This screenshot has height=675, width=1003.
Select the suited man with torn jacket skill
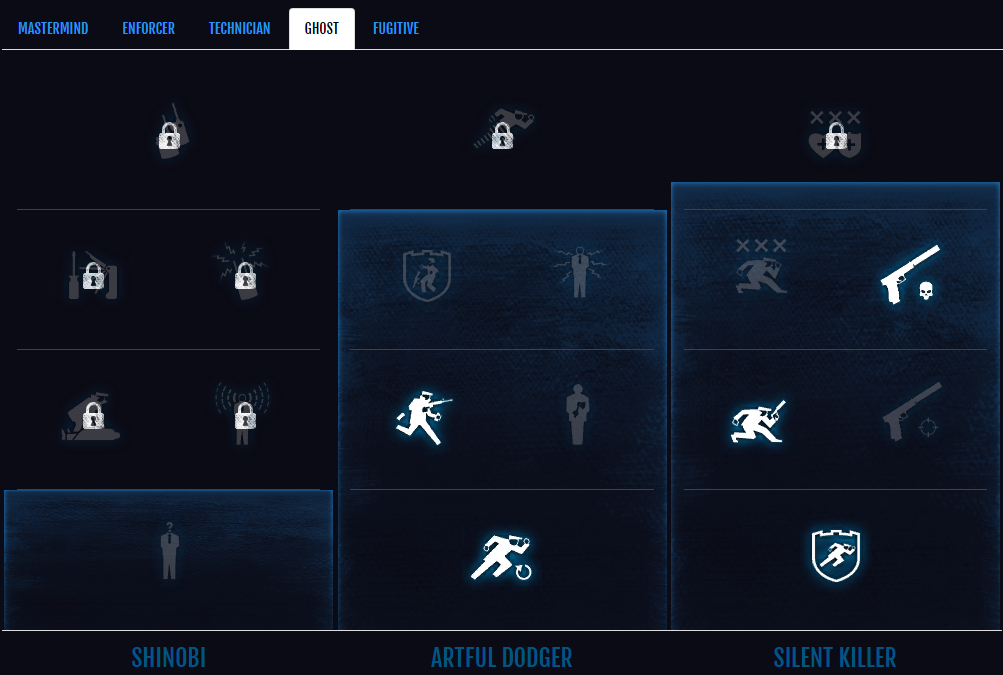pyautogui.click(x=578, y=415)
